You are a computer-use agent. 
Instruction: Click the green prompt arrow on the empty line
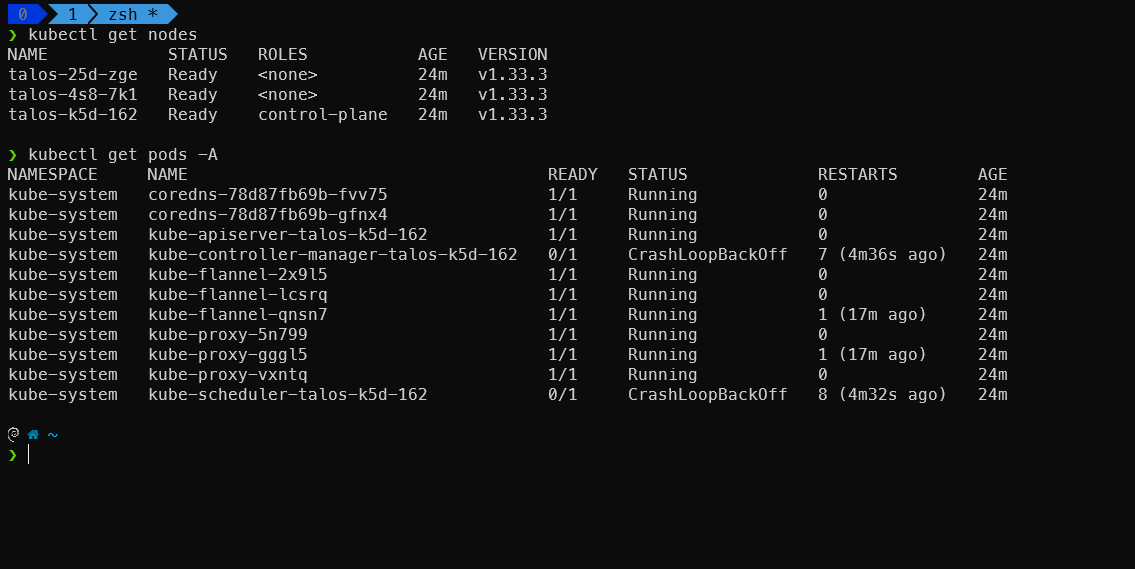tap(12, 455)
